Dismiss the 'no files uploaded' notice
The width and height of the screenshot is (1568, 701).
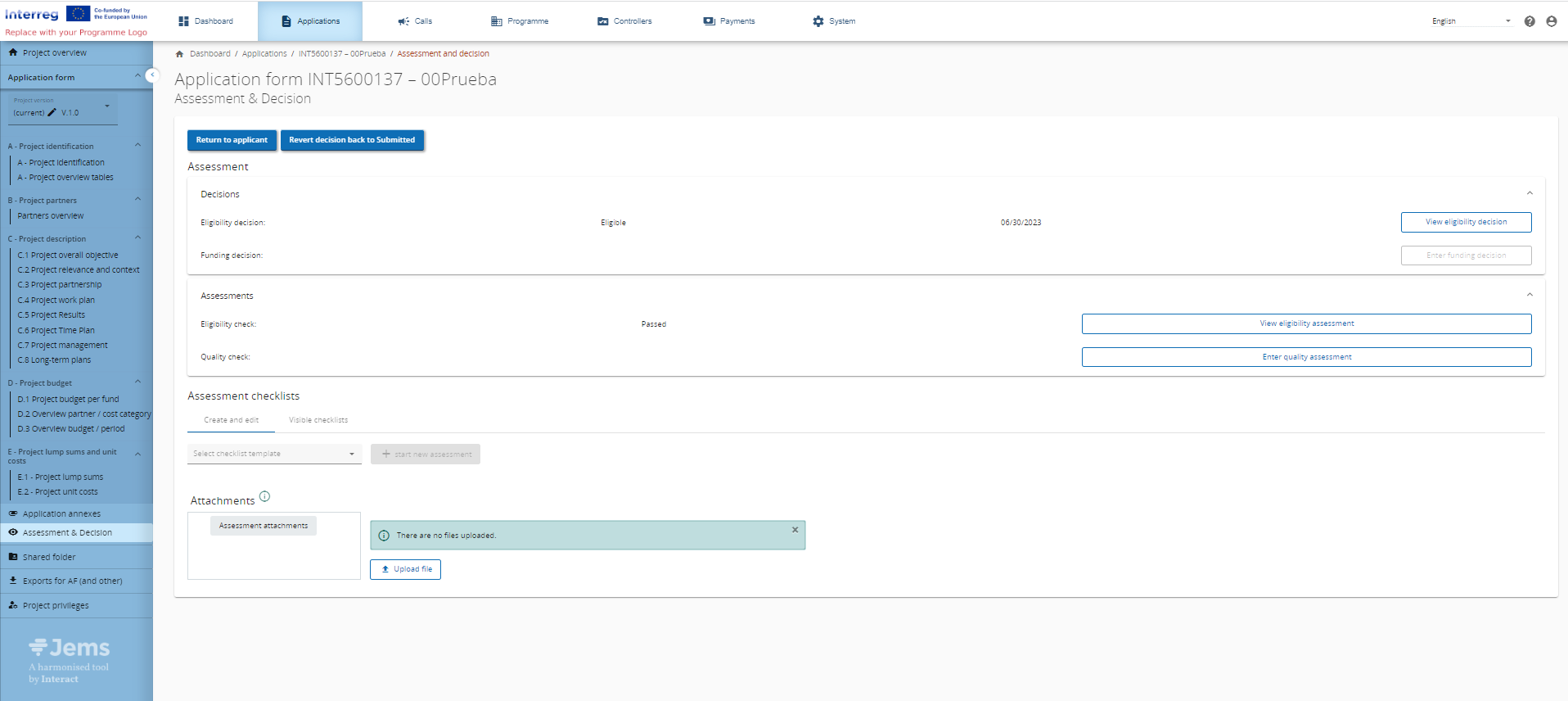pos(795,530)
